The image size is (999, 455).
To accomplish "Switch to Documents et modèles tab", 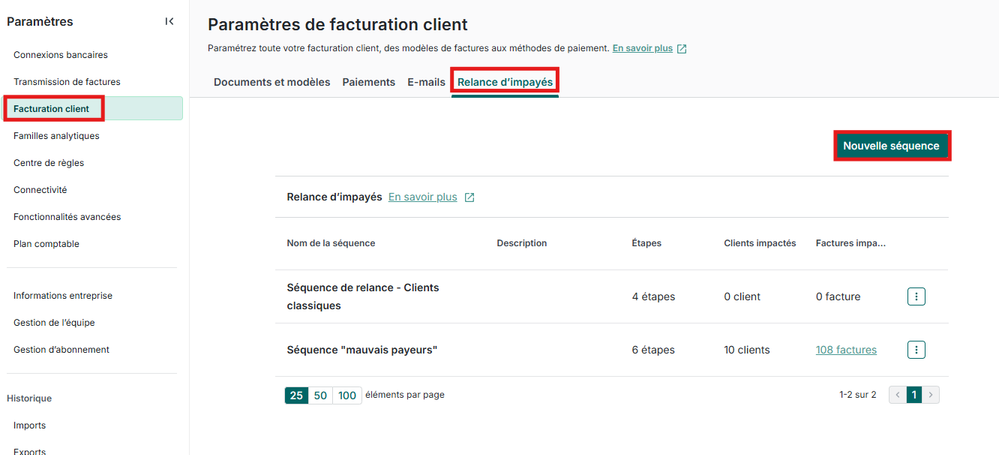I will (271, 82).
